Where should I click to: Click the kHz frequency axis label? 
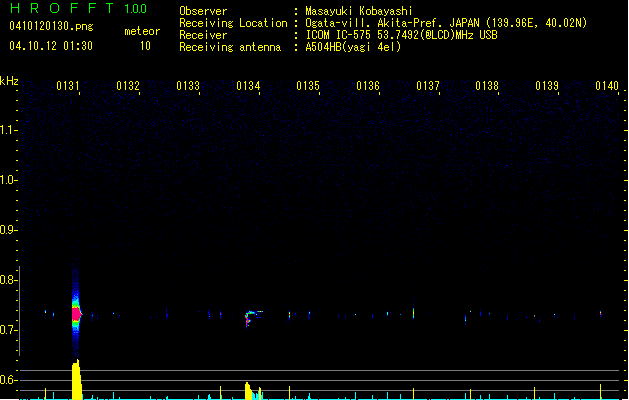point(9,81)
